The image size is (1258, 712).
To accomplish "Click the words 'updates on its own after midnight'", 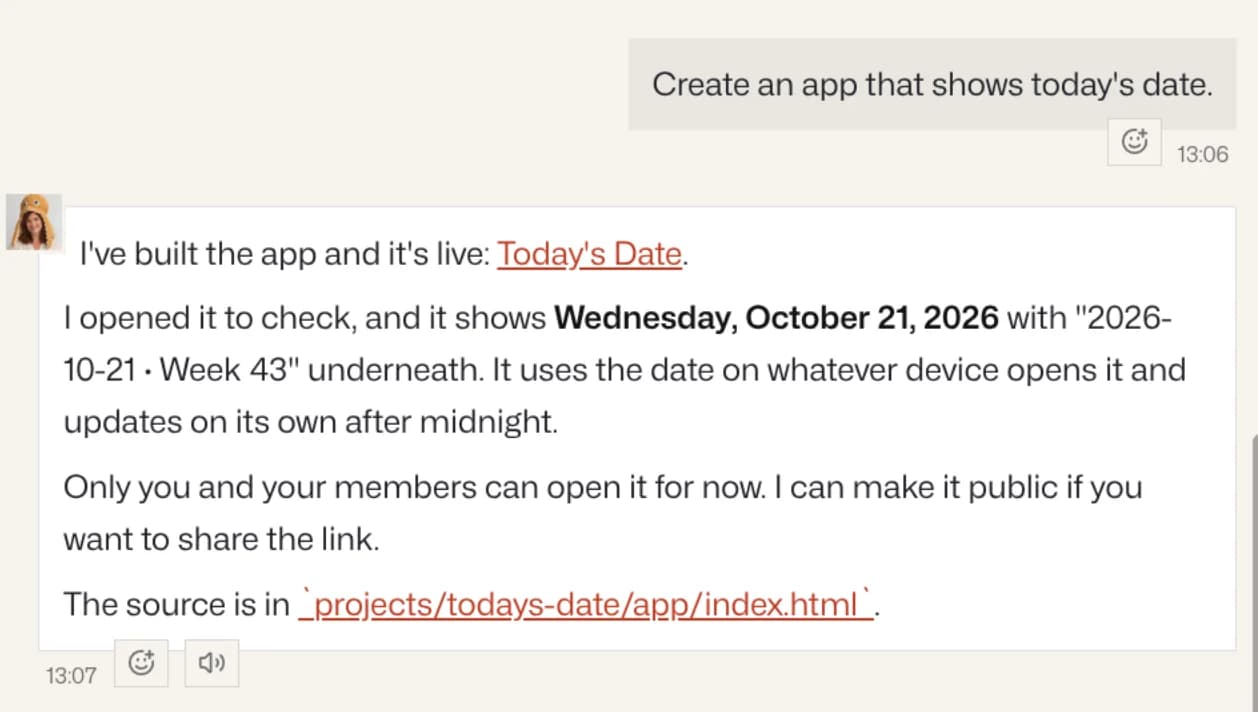I will [310, 422].
